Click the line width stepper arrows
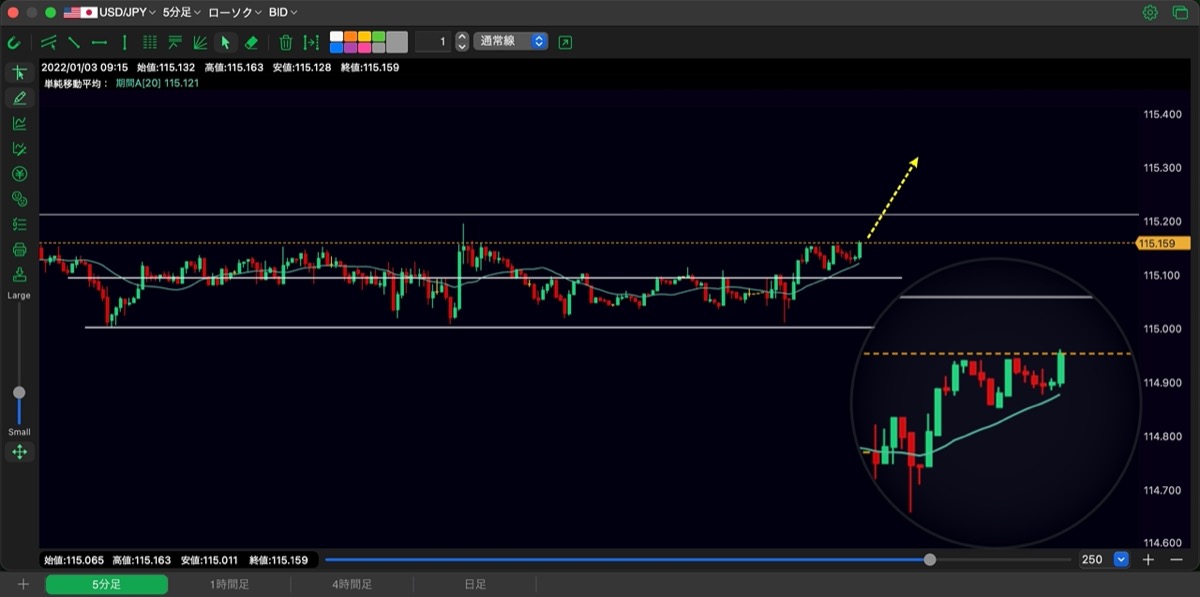Image resolution: width=1200 pixels, height=597 pixels. [x=461, y=42]
